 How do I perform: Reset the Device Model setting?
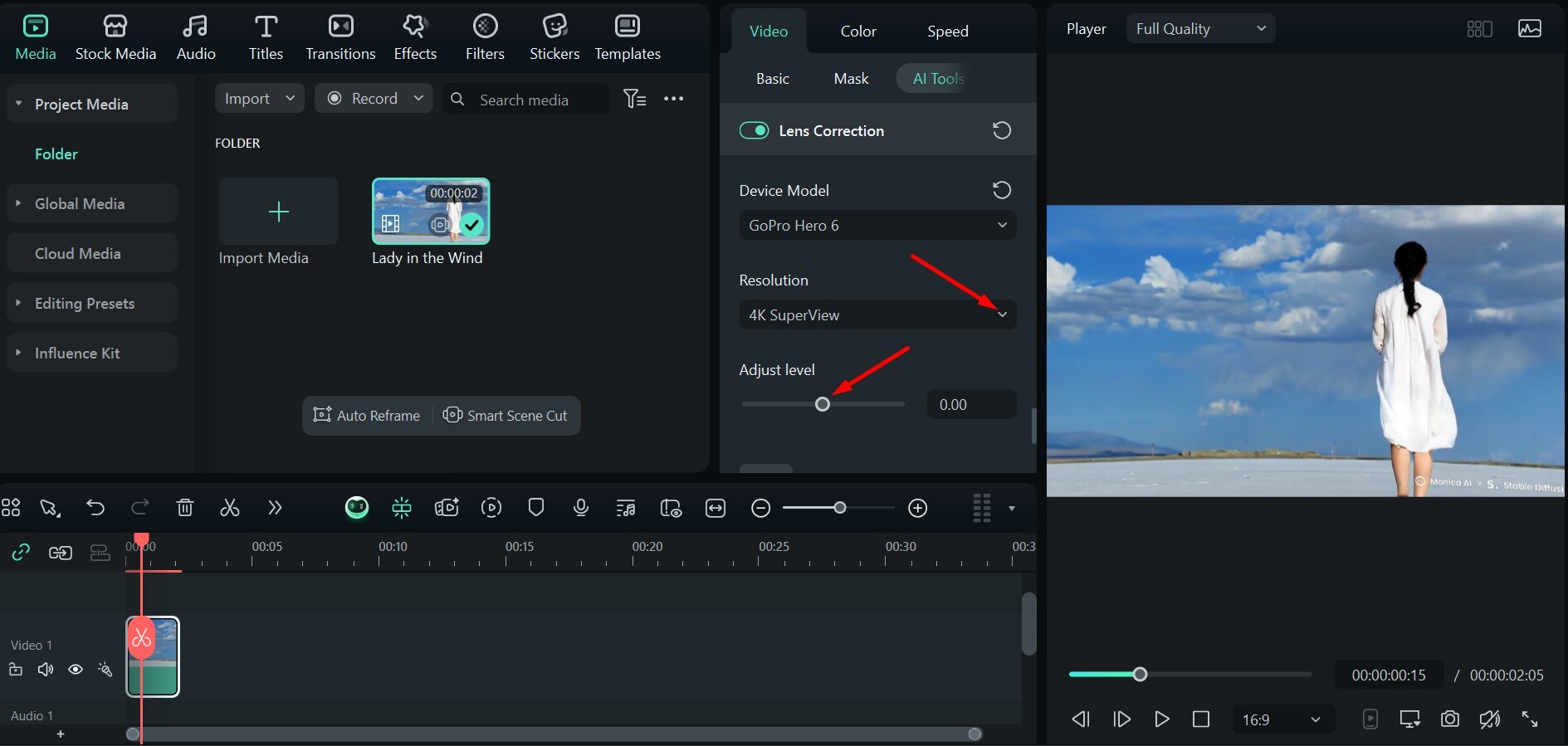click(x=1002, y=190)
